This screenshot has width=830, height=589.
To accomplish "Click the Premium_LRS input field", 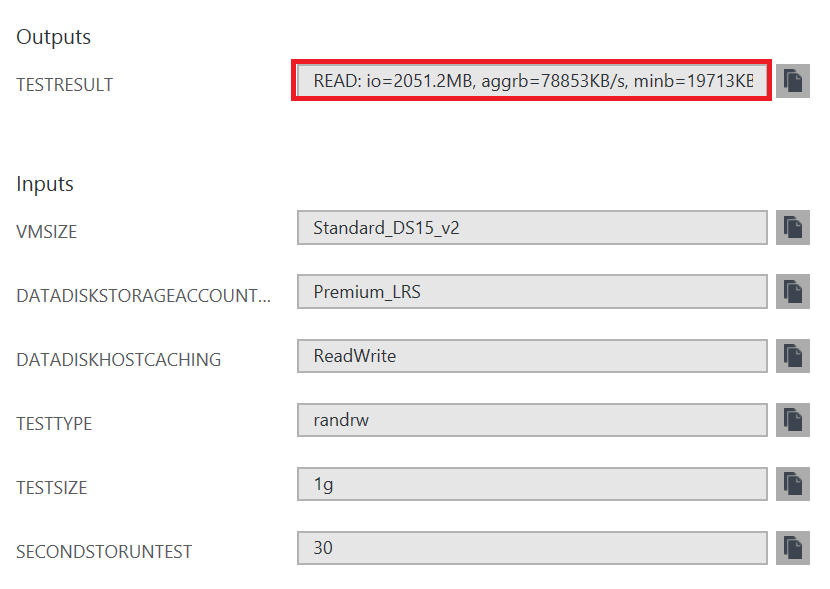I will coord(532,292).
